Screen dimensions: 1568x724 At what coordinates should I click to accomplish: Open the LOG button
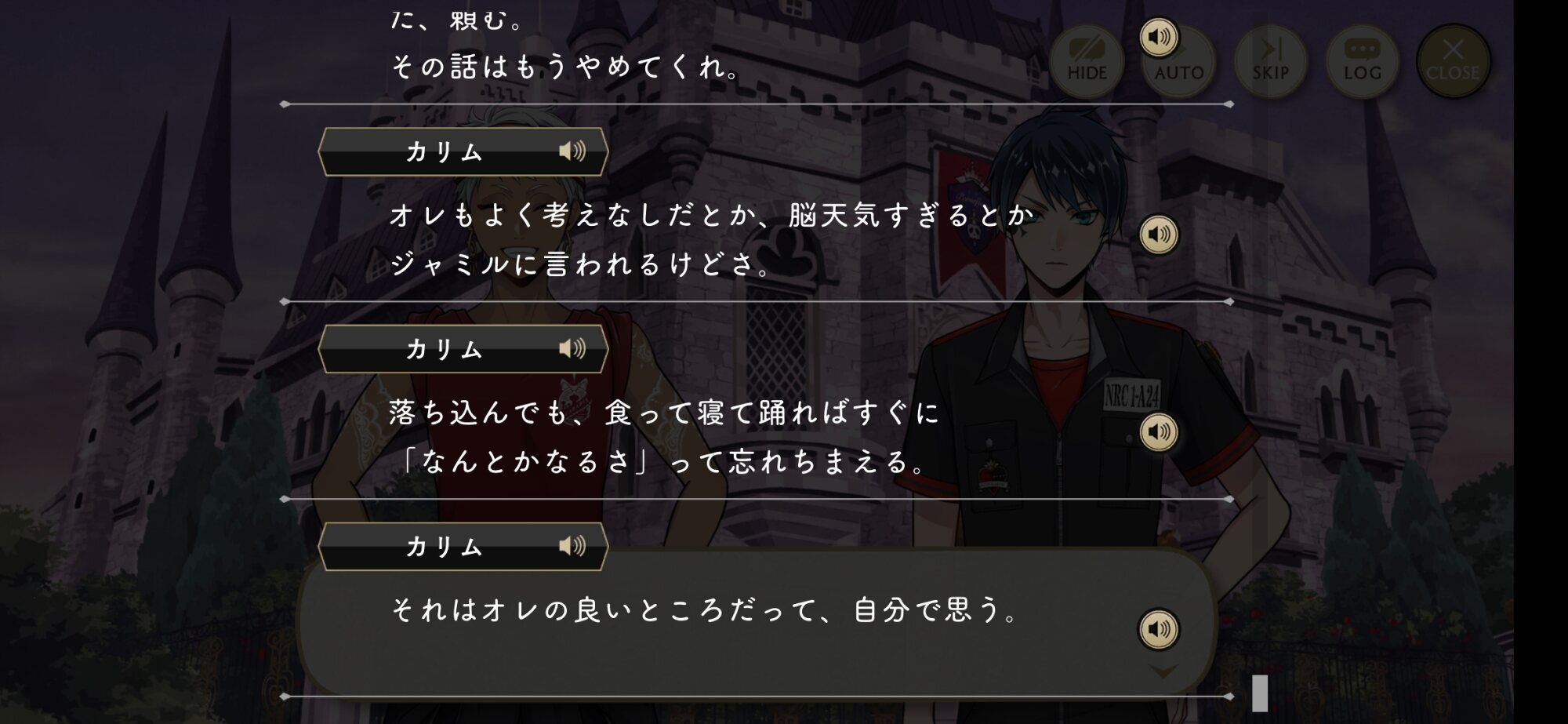coord(1363,60)
